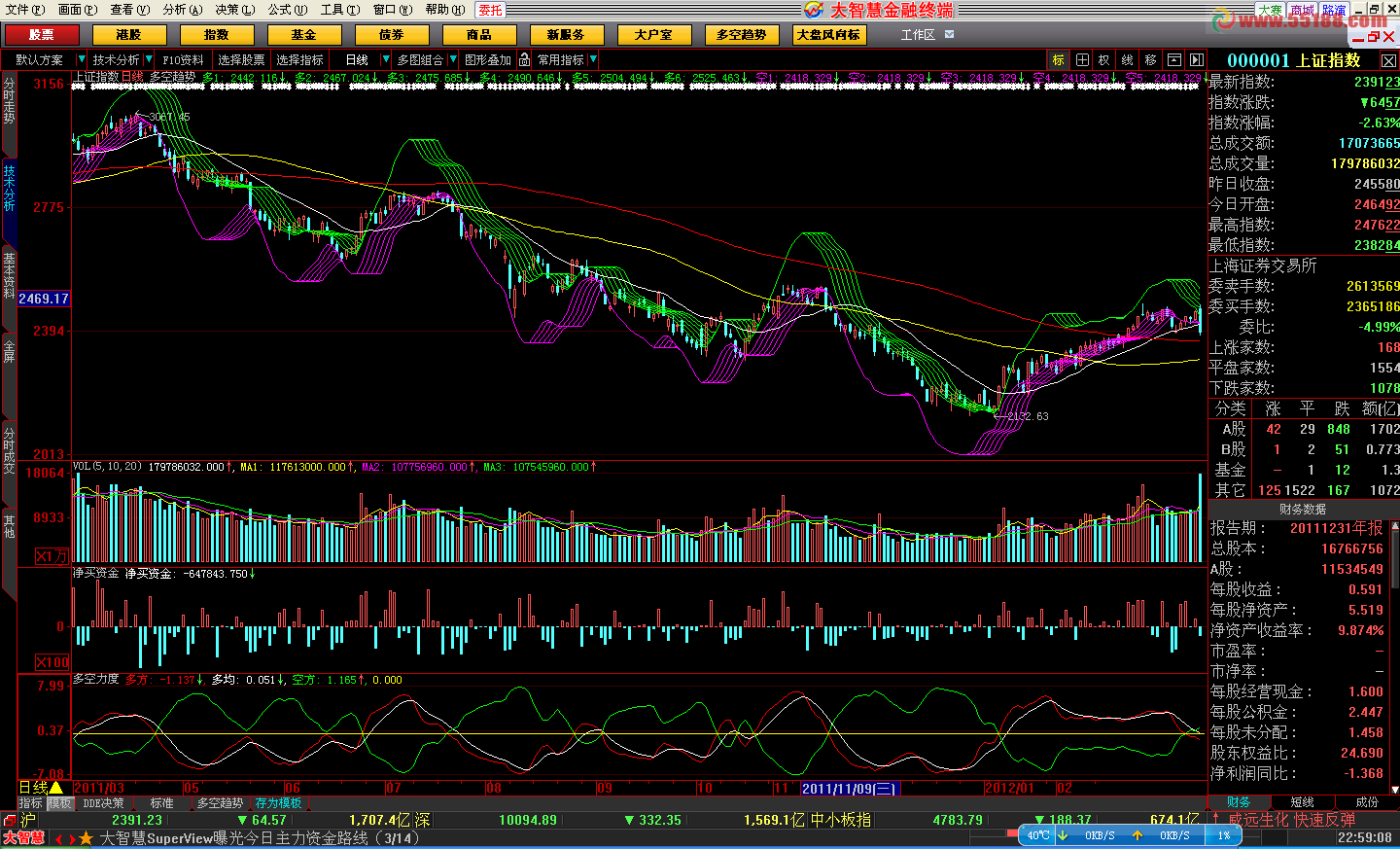The image size is (1400, 849).
Task: Open the 帮助 menu
Action: pyautogui.click(x=444, y=10)
